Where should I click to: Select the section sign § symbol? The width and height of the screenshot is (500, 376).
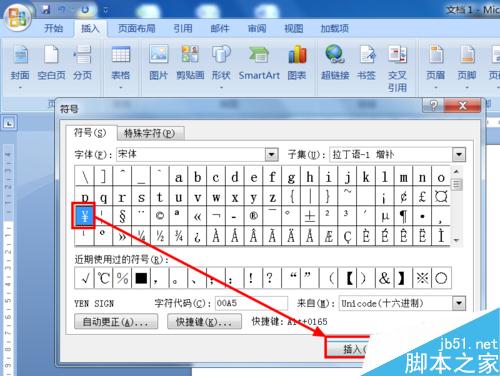pyautogui.click(x=122, y=216)
